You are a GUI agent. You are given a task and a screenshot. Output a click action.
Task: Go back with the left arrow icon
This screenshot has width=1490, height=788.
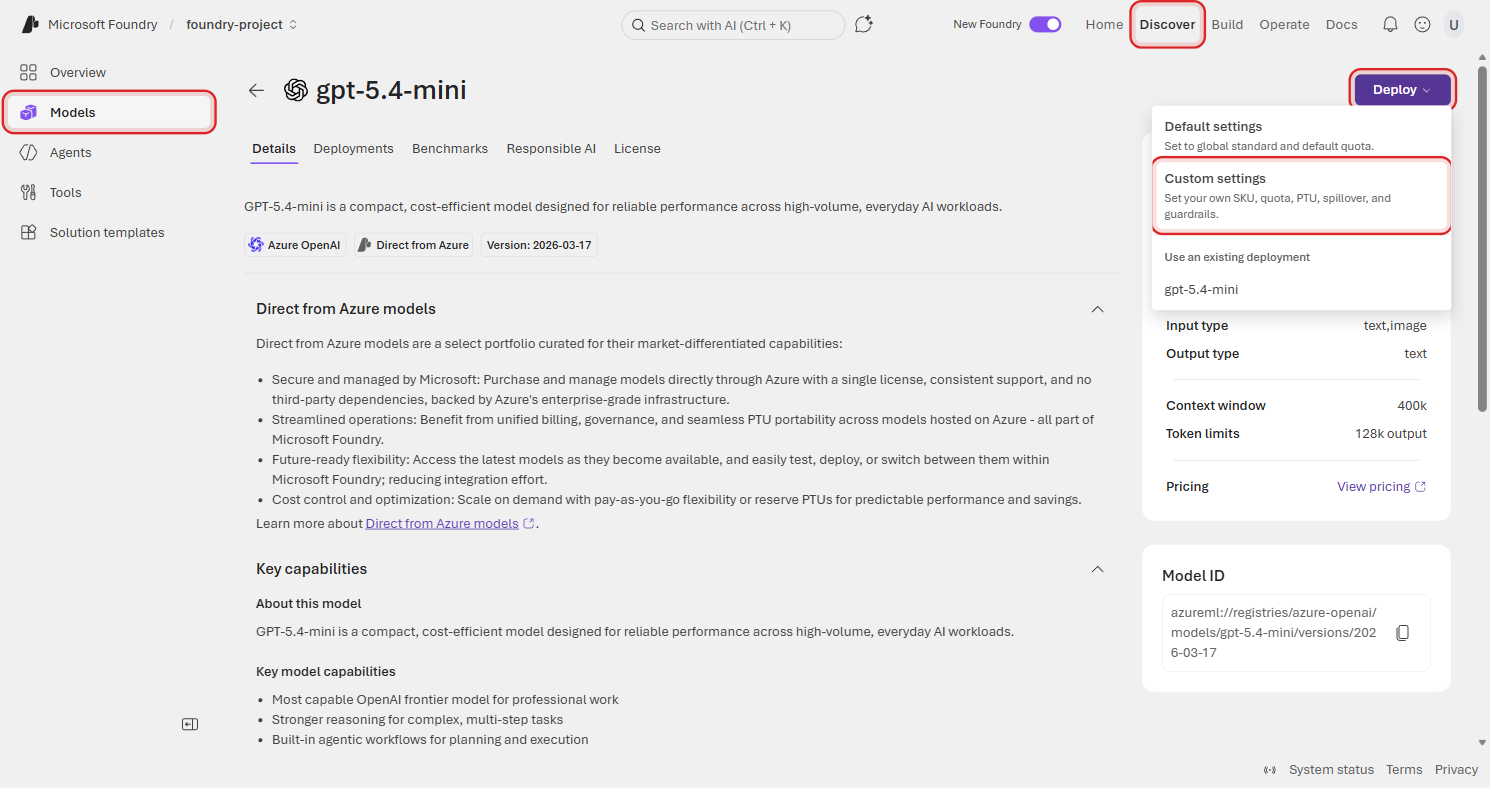(256, 90)
